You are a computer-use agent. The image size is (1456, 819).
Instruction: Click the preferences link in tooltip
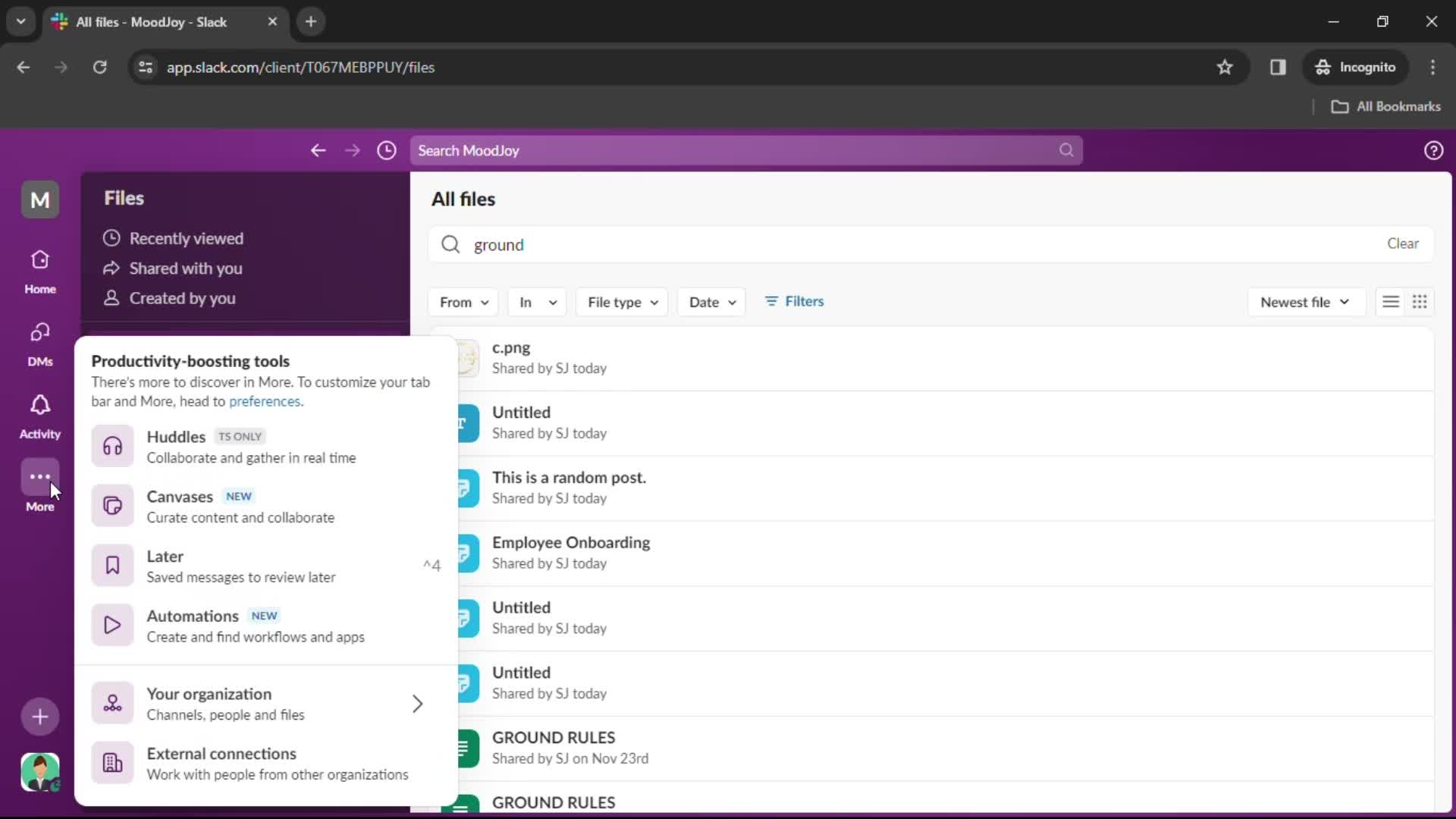[x=264, y=401]
